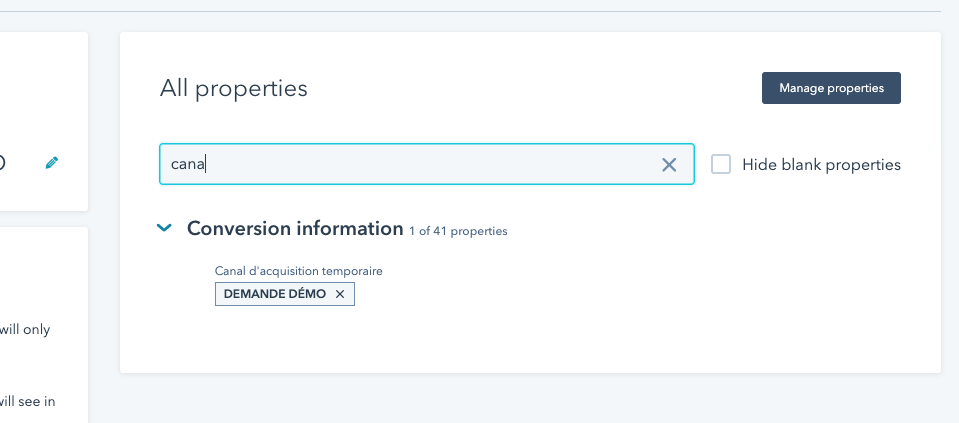Select the Canal d'acquisition temporaire property label
The height and width of the screenshot is (423, 959).
click(298, 270)
